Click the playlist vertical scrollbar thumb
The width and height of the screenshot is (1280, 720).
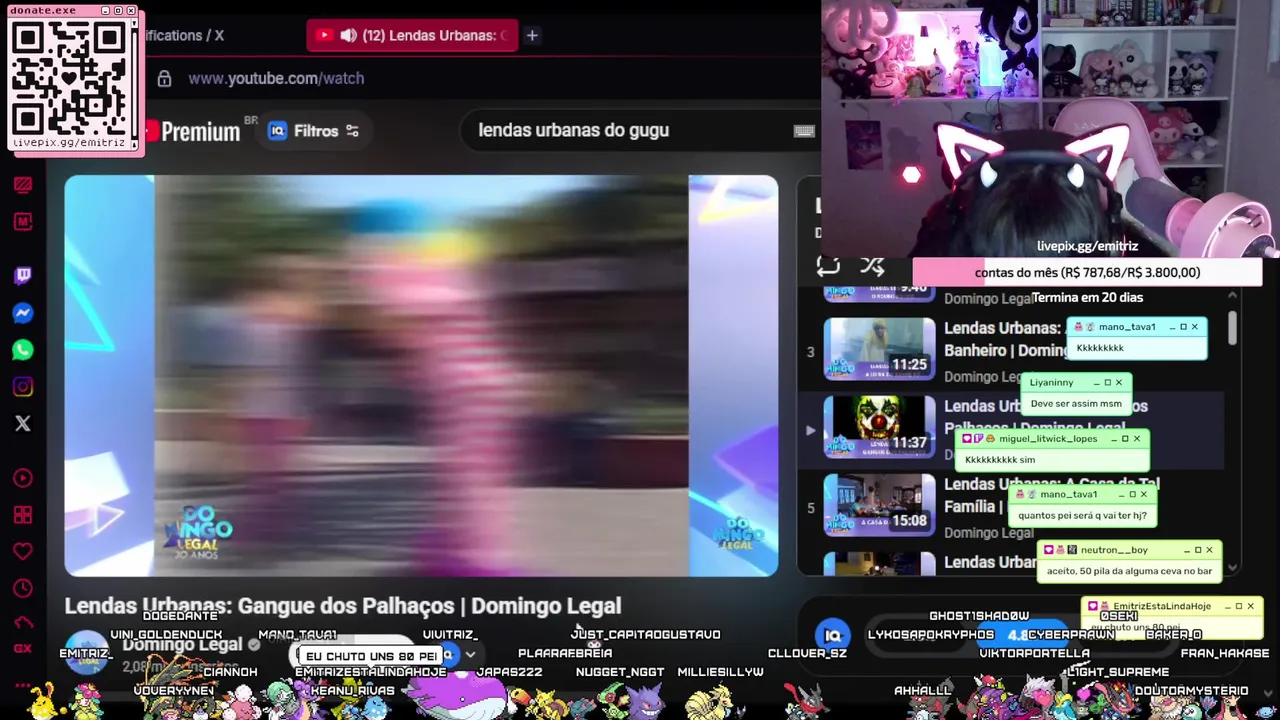[1232, 327]
